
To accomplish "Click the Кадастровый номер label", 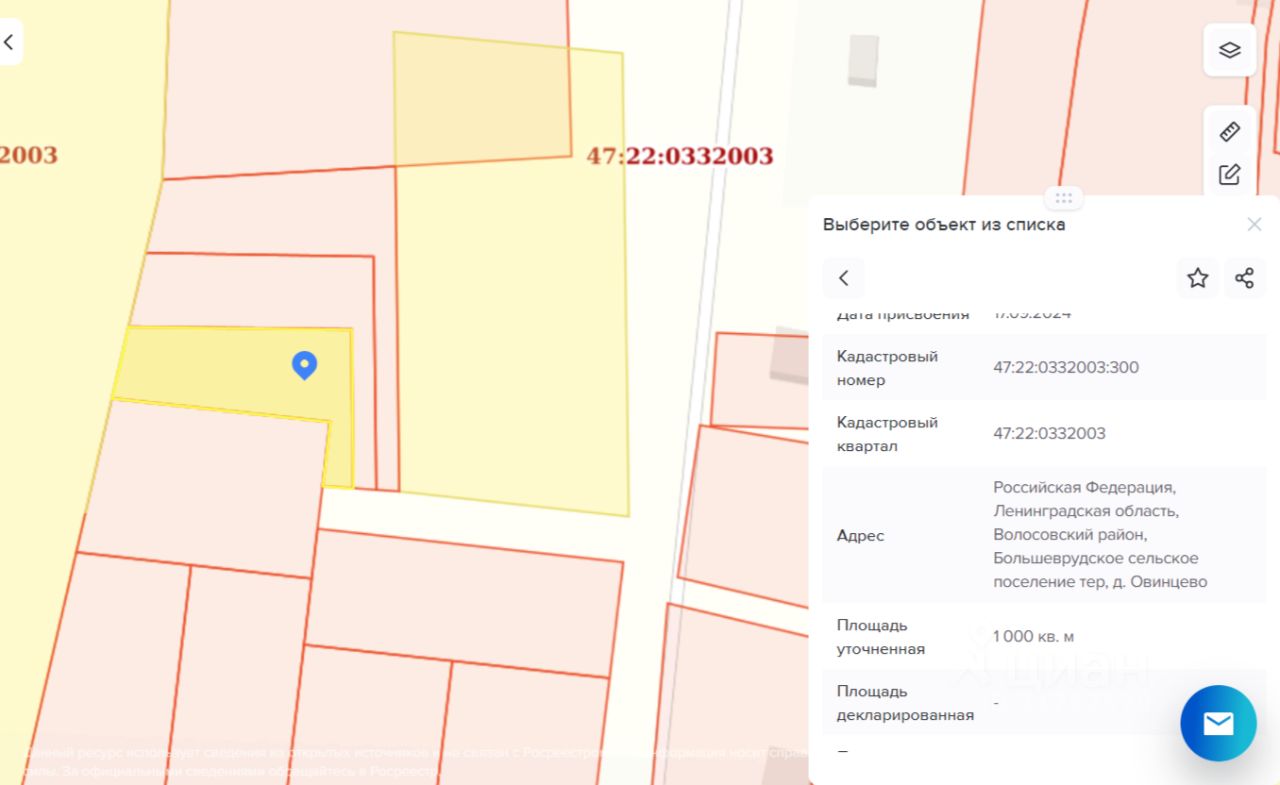I will pos(887,368).
